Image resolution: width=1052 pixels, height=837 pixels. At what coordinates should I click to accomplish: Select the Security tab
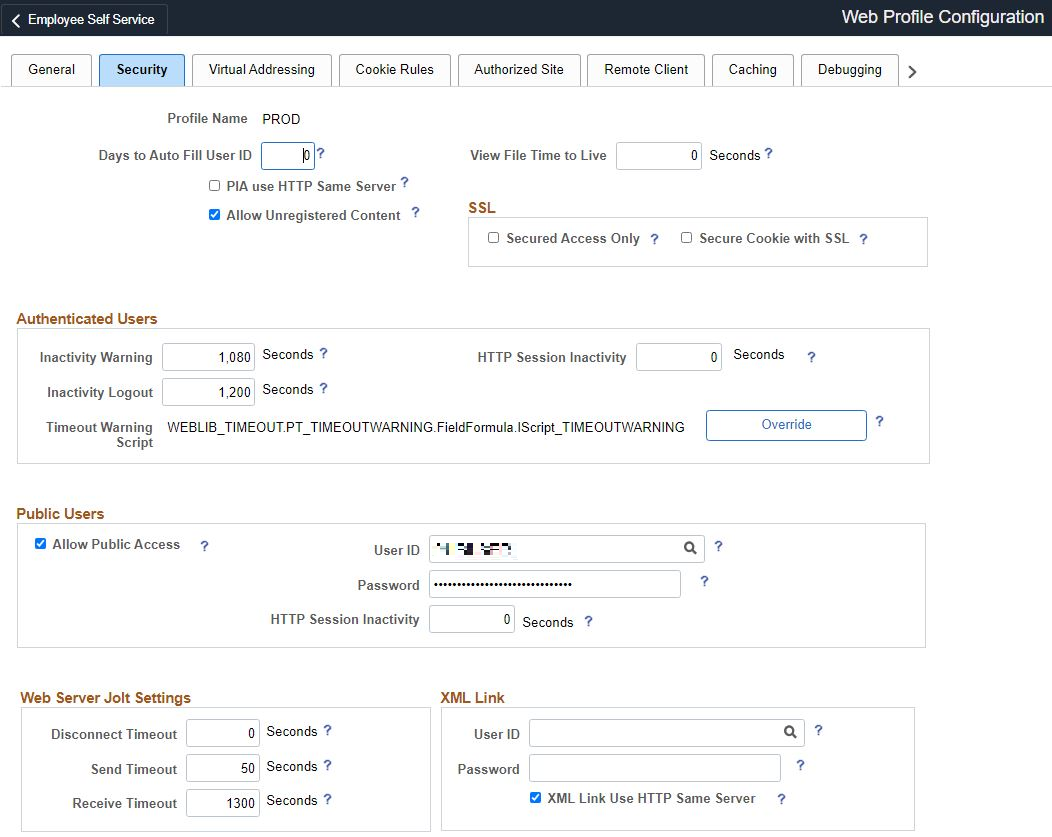tap(142, 70)
